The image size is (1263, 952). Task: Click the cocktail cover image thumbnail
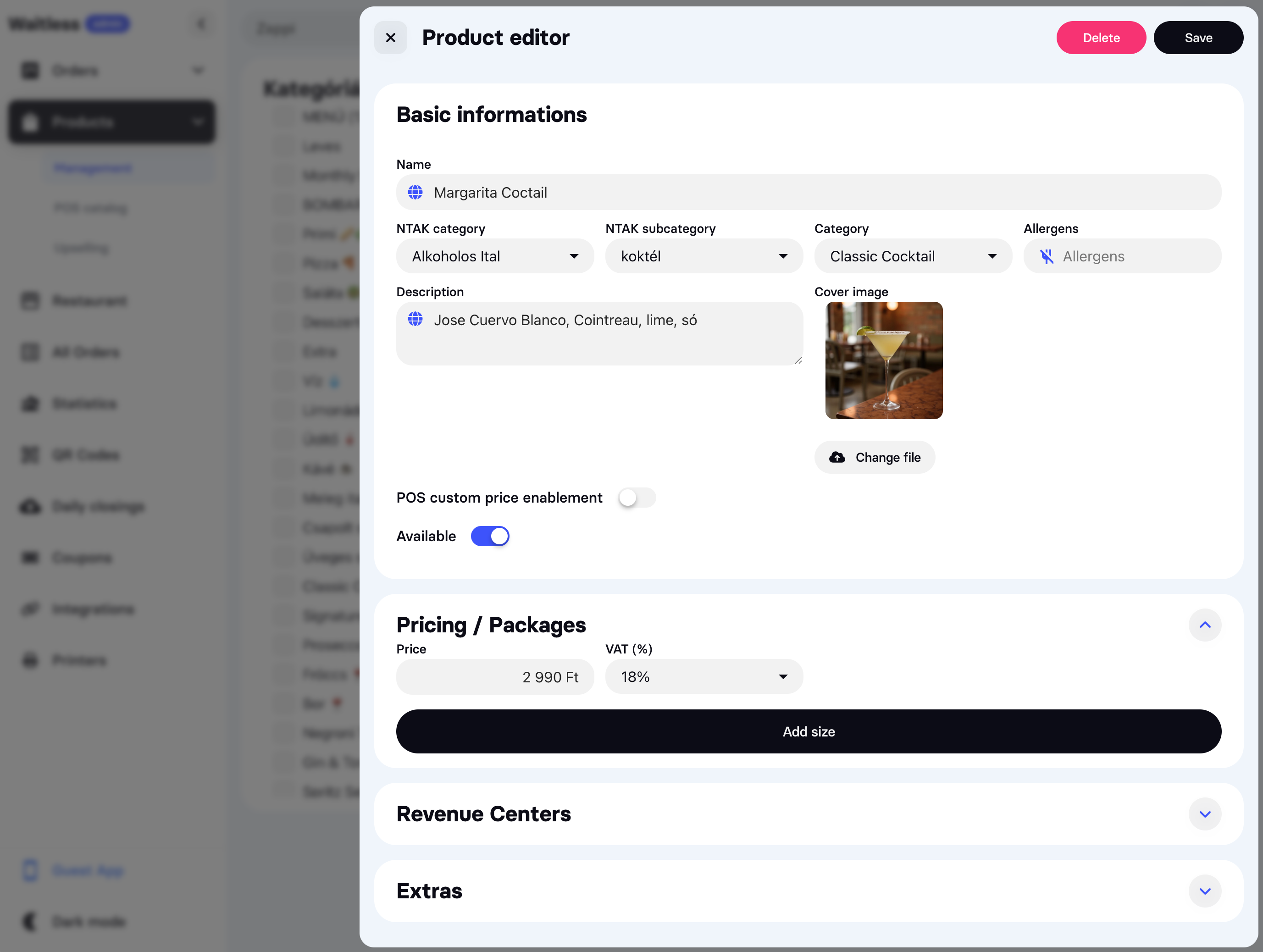coord(884,360)
